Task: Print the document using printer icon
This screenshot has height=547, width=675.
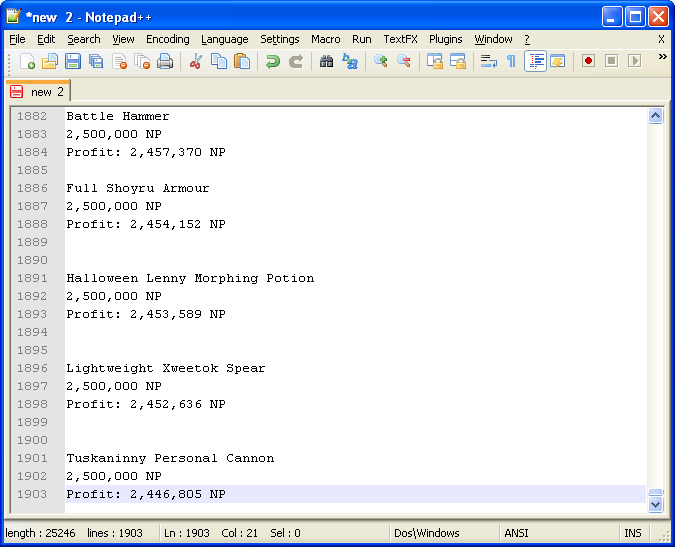Action: tap(165, 61)
